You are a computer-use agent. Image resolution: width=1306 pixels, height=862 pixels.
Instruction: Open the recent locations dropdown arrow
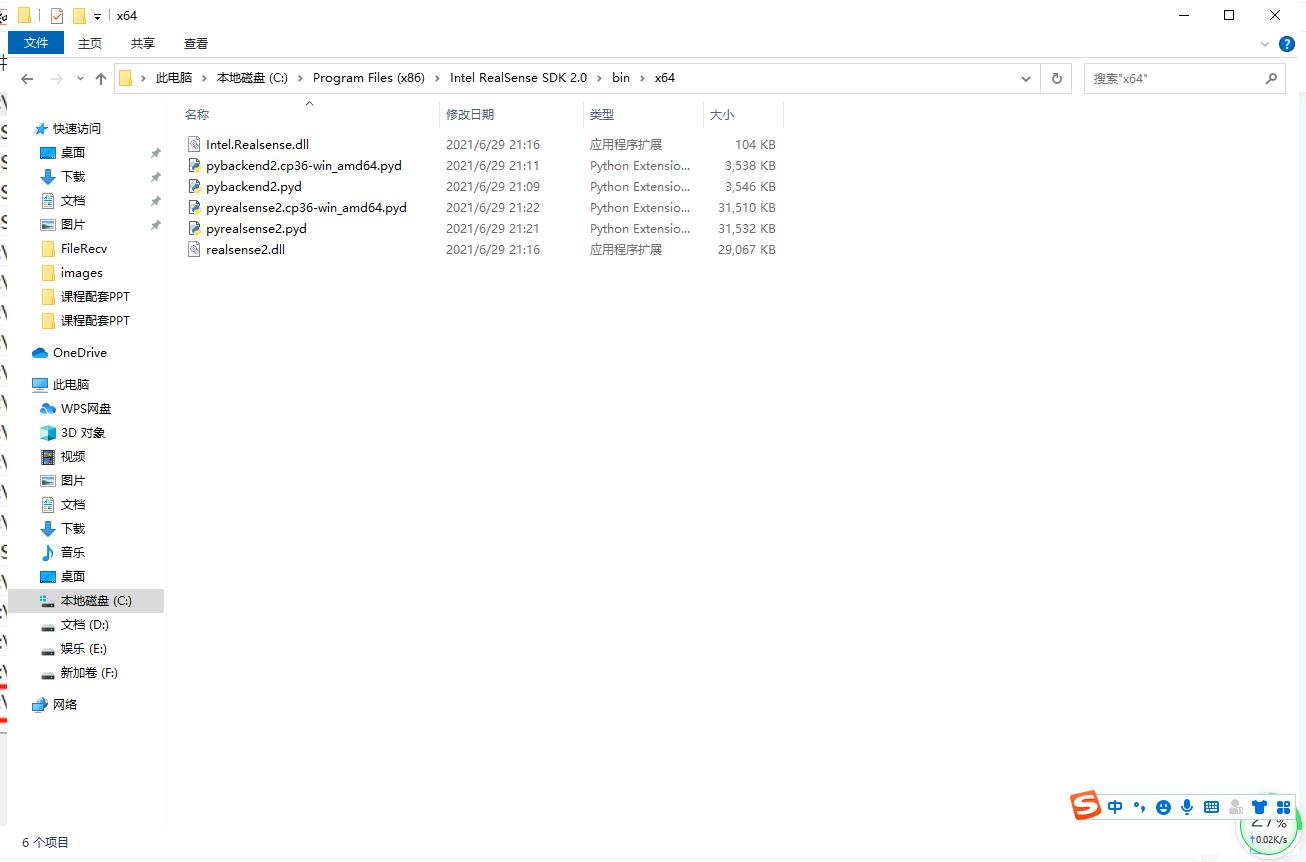pos(80,79)
